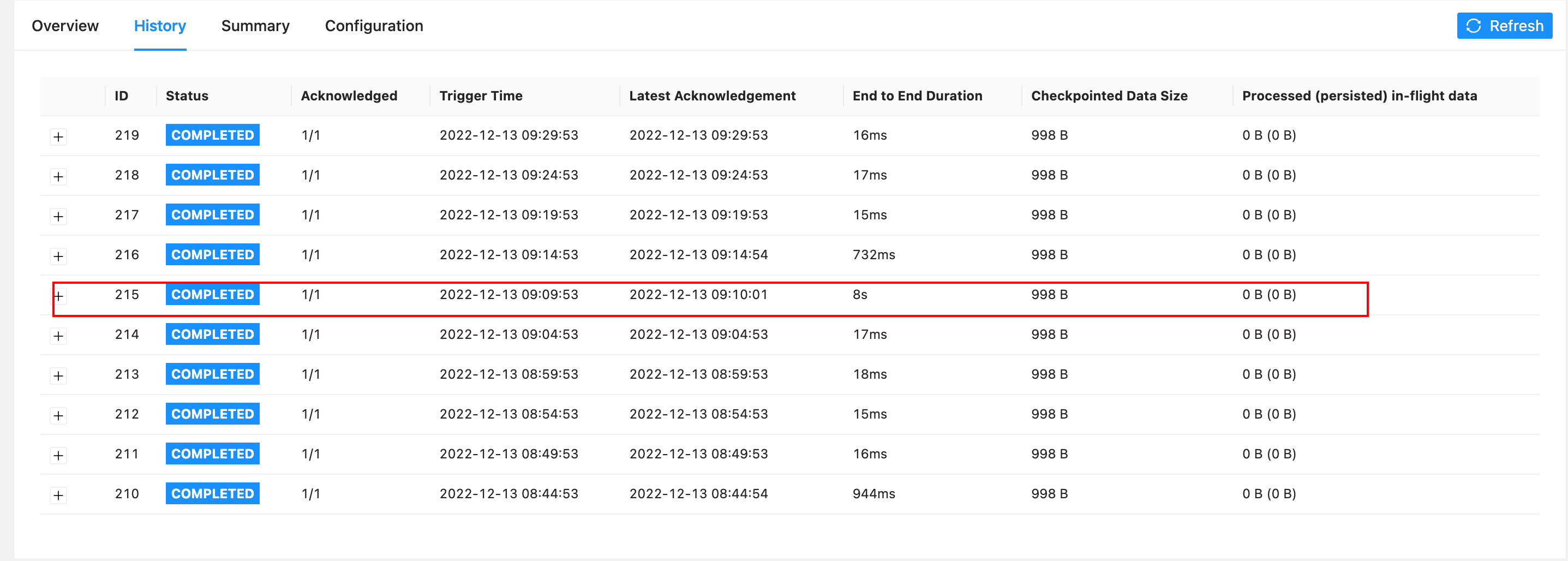Viewport: 1568px width, 561px height.
Task: Open the Summary tab
Action: [x=256, y=26]
